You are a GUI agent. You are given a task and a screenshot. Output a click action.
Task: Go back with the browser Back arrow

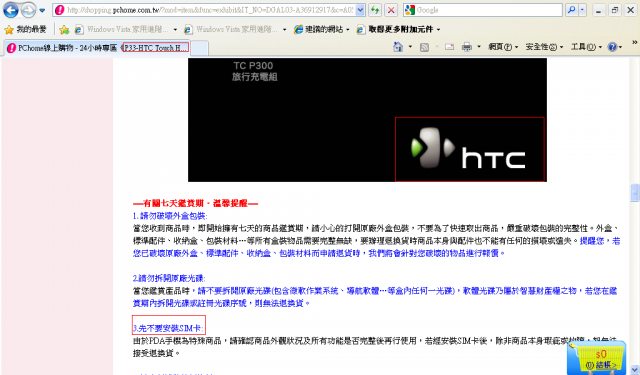pos(11,10)
